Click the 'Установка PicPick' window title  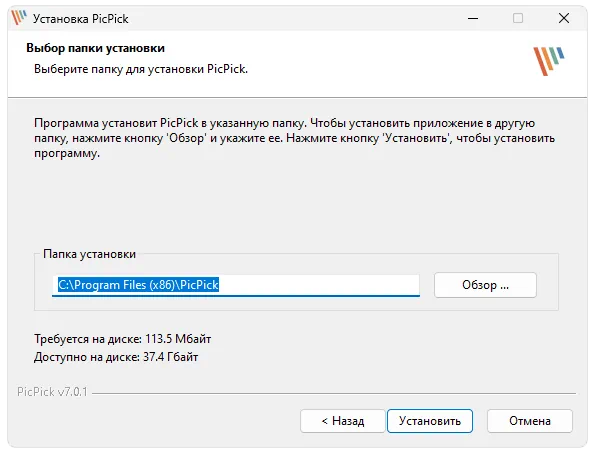click(81, 19)
